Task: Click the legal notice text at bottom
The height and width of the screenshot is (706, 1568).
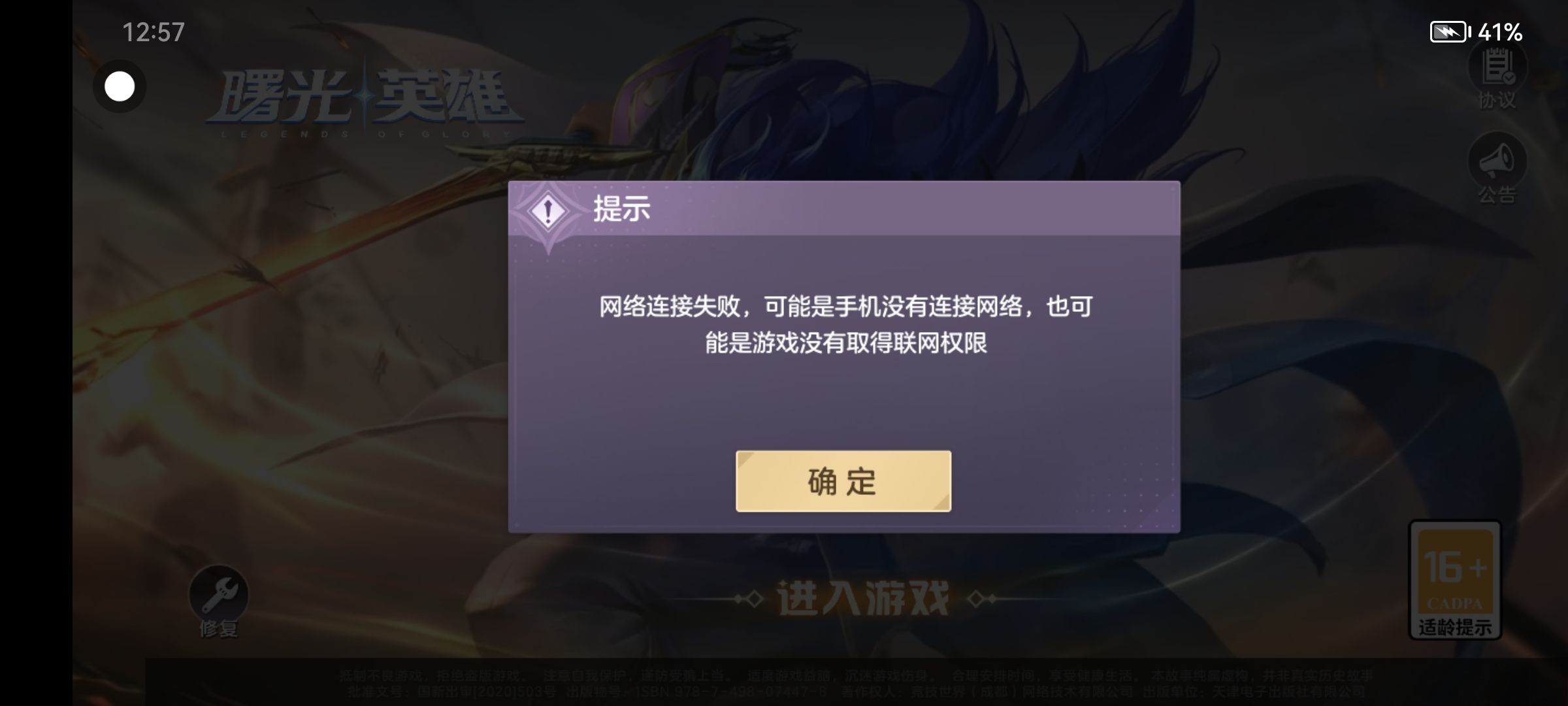Action: 856,682
